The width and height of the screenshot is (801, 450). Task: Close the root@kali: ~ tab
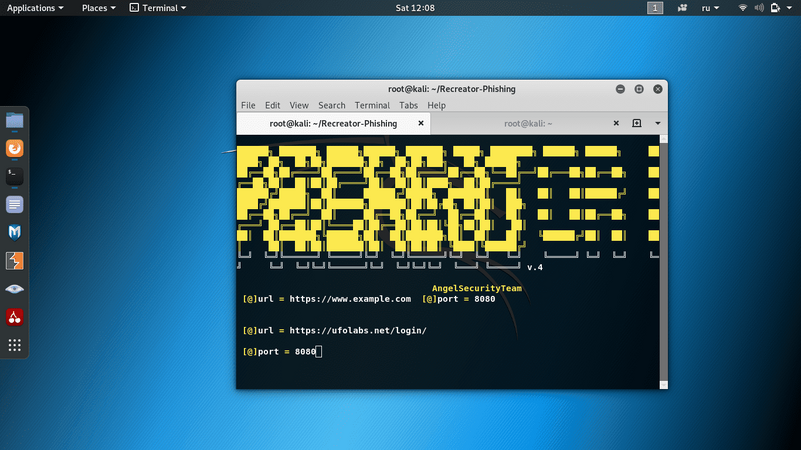pos(616,123)
